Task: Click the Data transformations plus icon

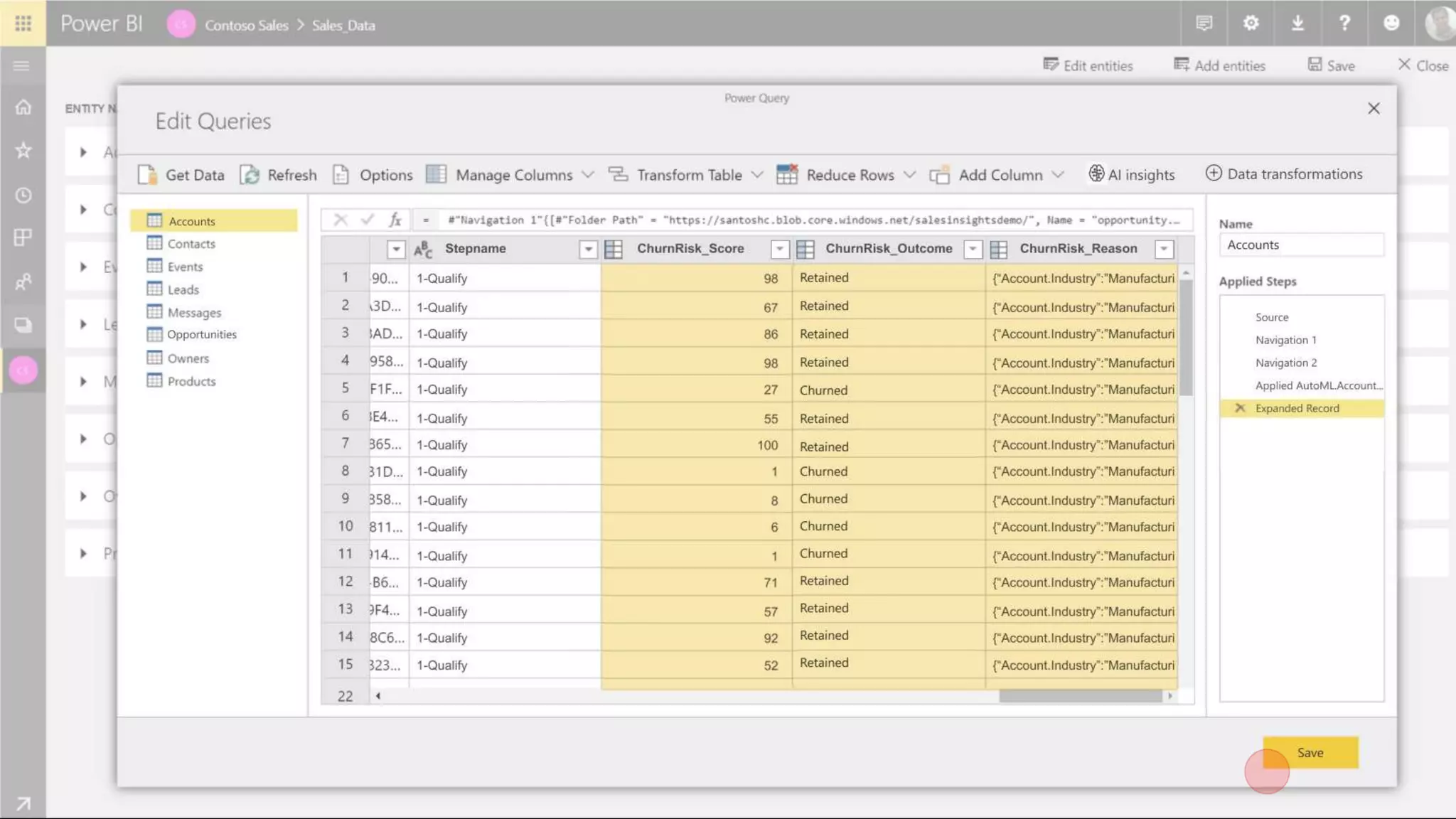Action: click(x=1214, y=173)
